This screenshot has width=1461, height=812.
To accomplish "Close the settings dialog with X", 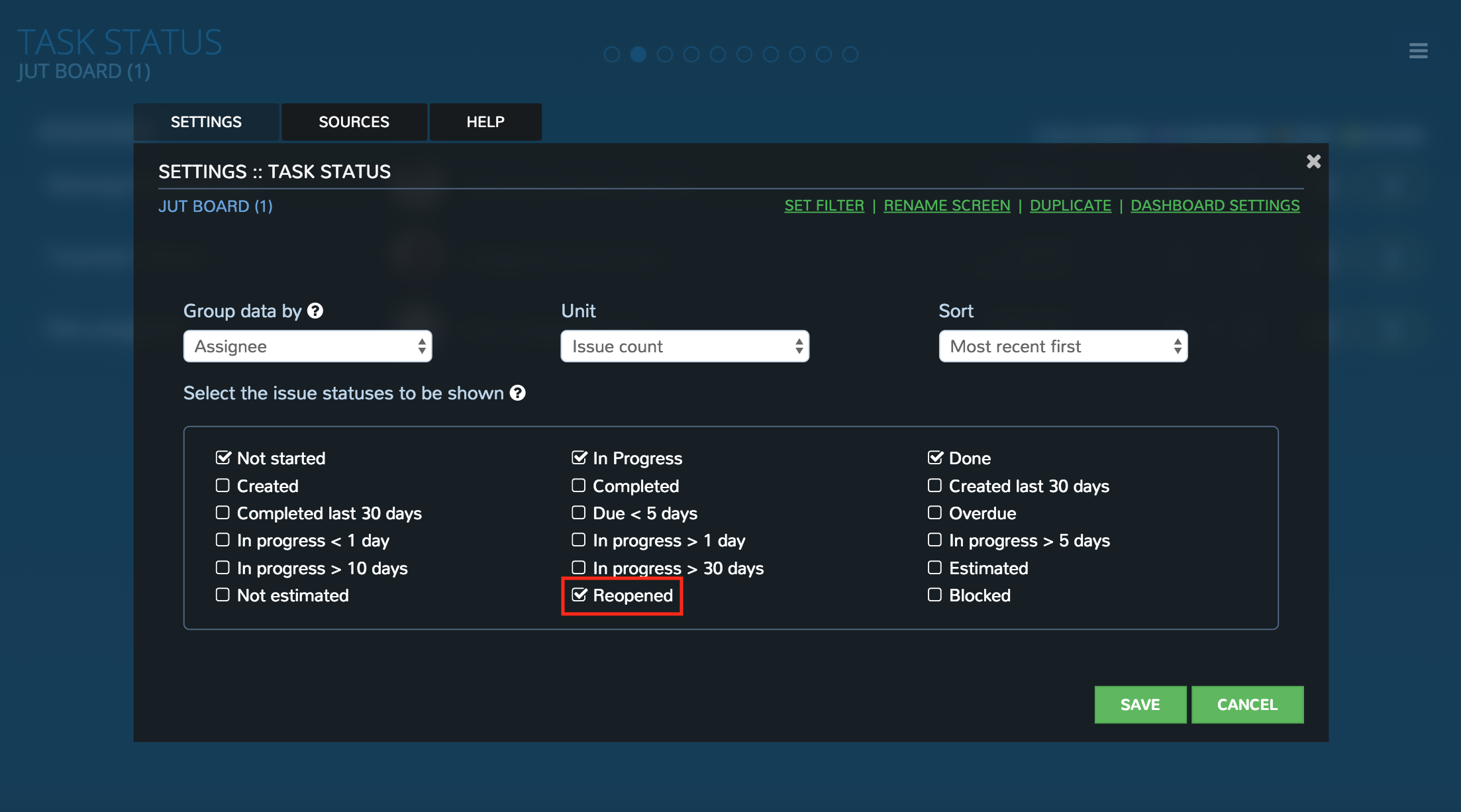I will [1313, 162].
